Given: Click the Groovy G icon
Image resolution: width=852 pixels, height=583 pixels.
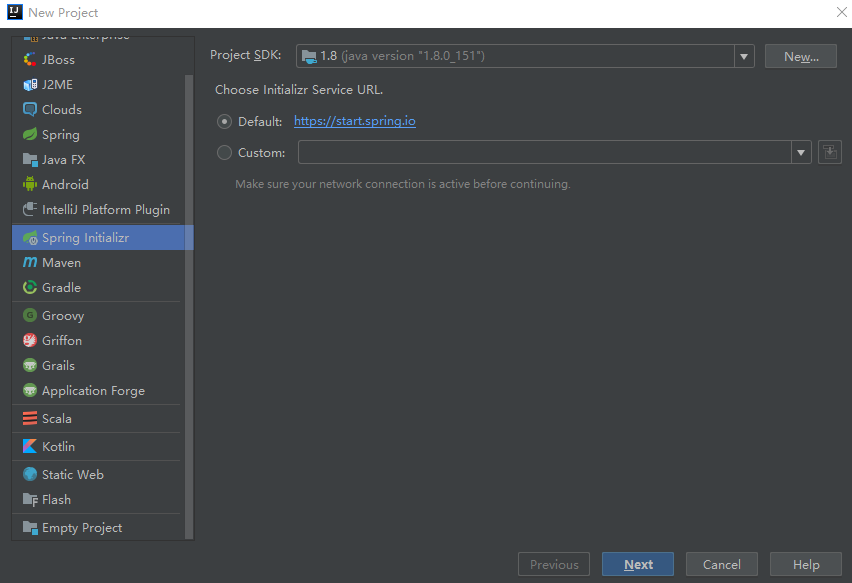Looking at the screenshot, I should [30, 315].
